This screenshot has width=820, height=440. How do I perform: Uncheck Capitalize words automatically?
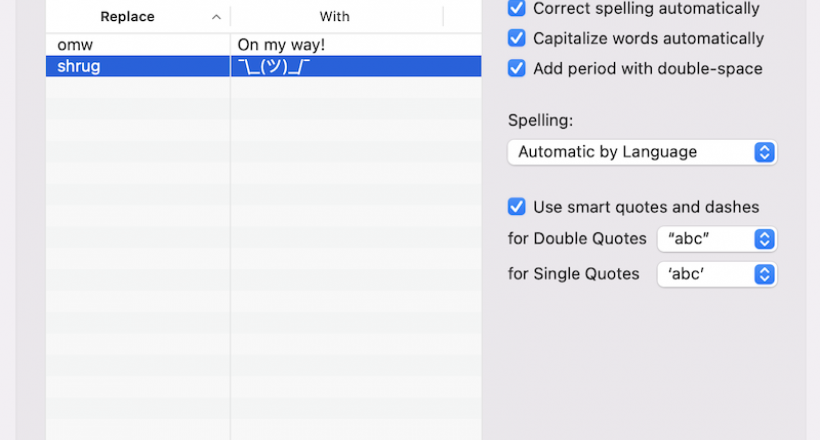[x=517, y=39]
